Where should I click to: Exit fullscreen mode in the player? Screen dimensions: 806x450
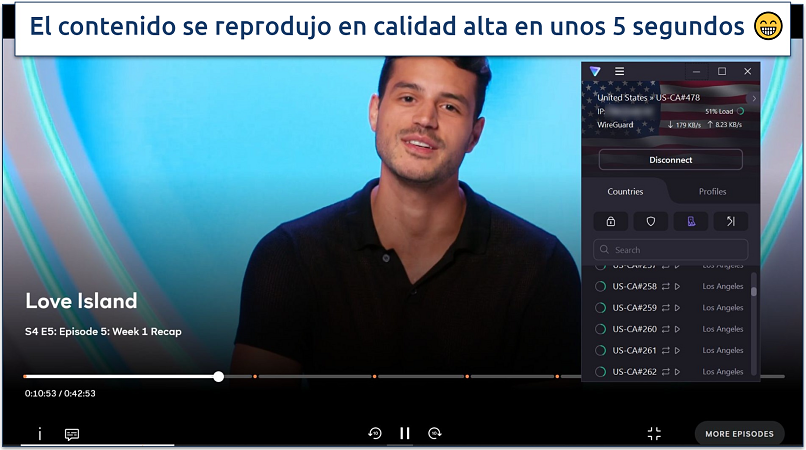(654, 433)
